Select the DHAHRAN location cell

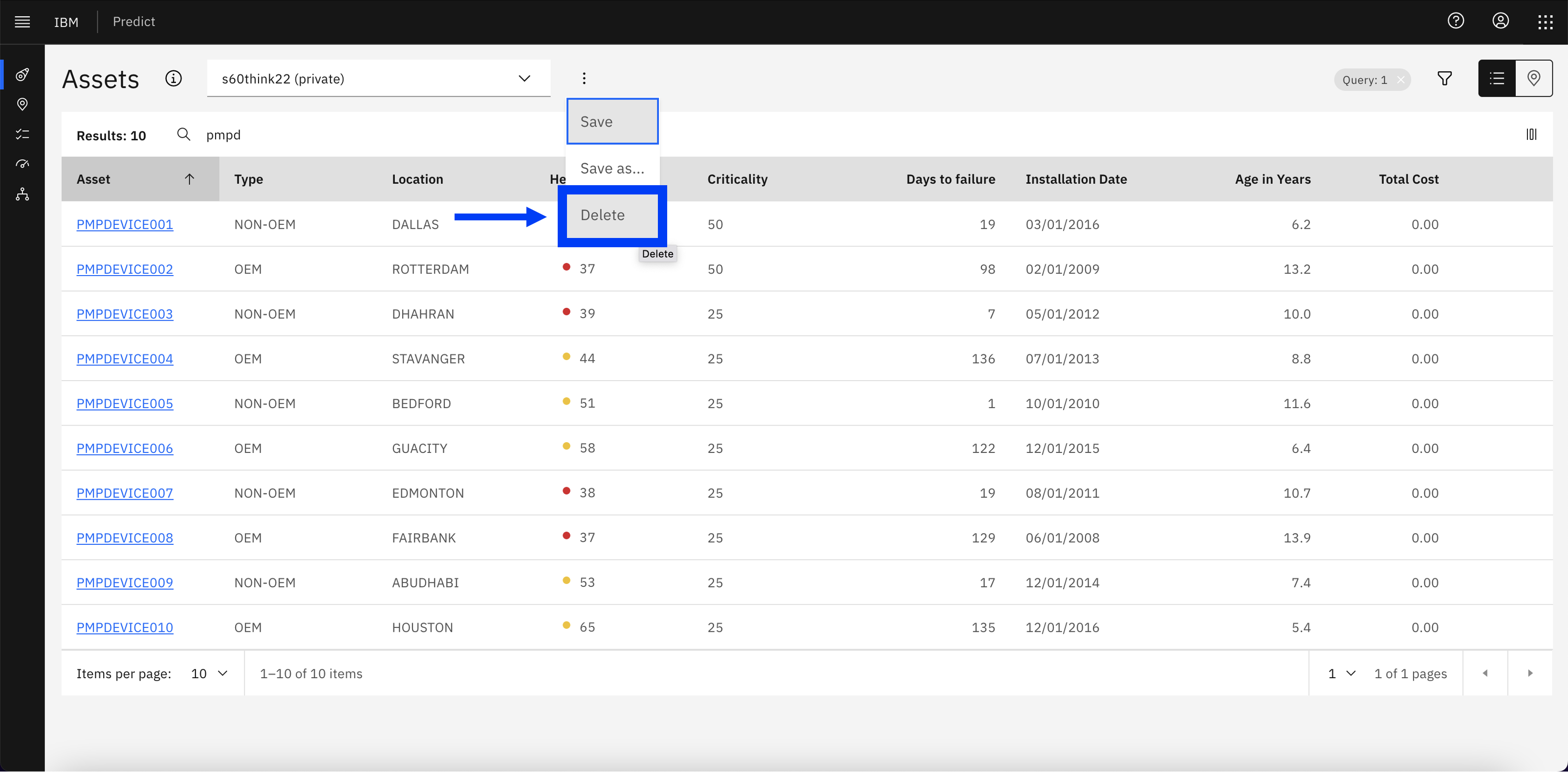pyautogui.click(x=423, y=314)
